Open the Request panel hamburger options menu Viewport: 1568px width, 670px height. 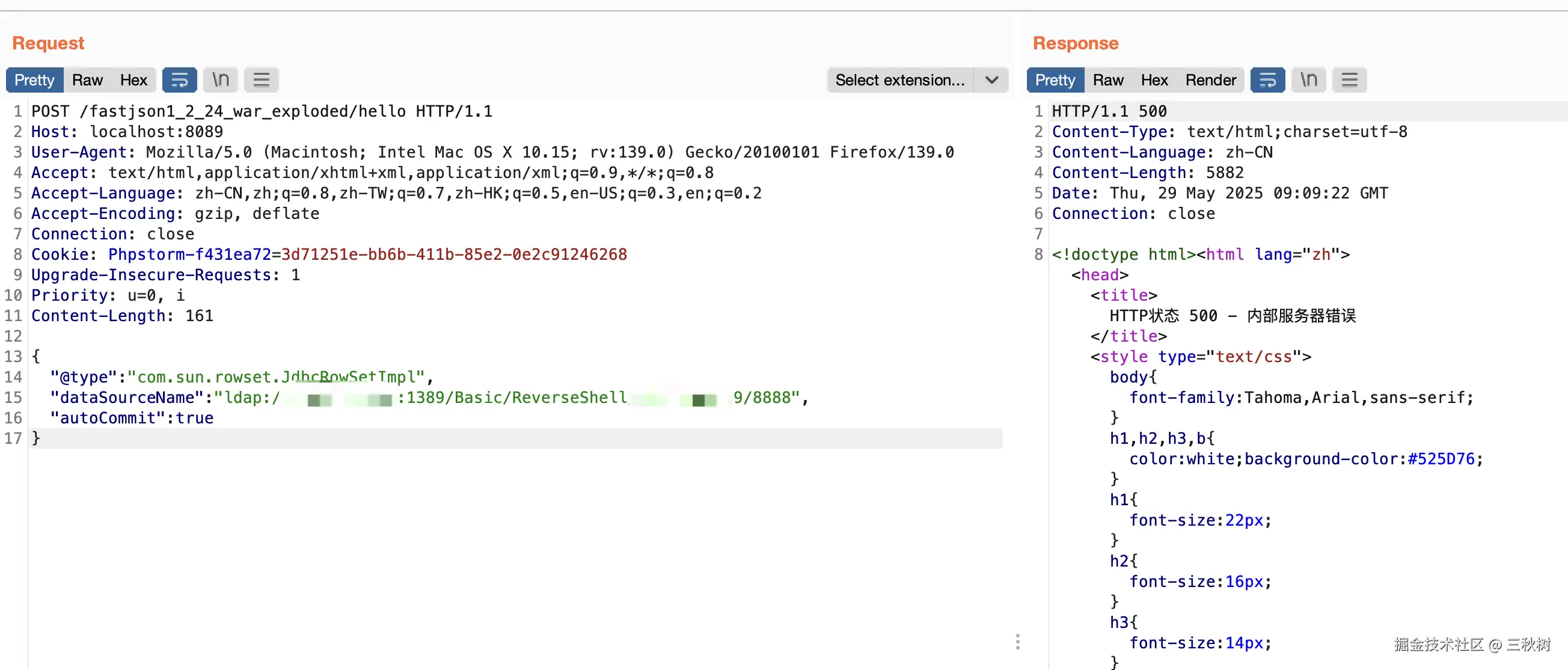point(261,80)
